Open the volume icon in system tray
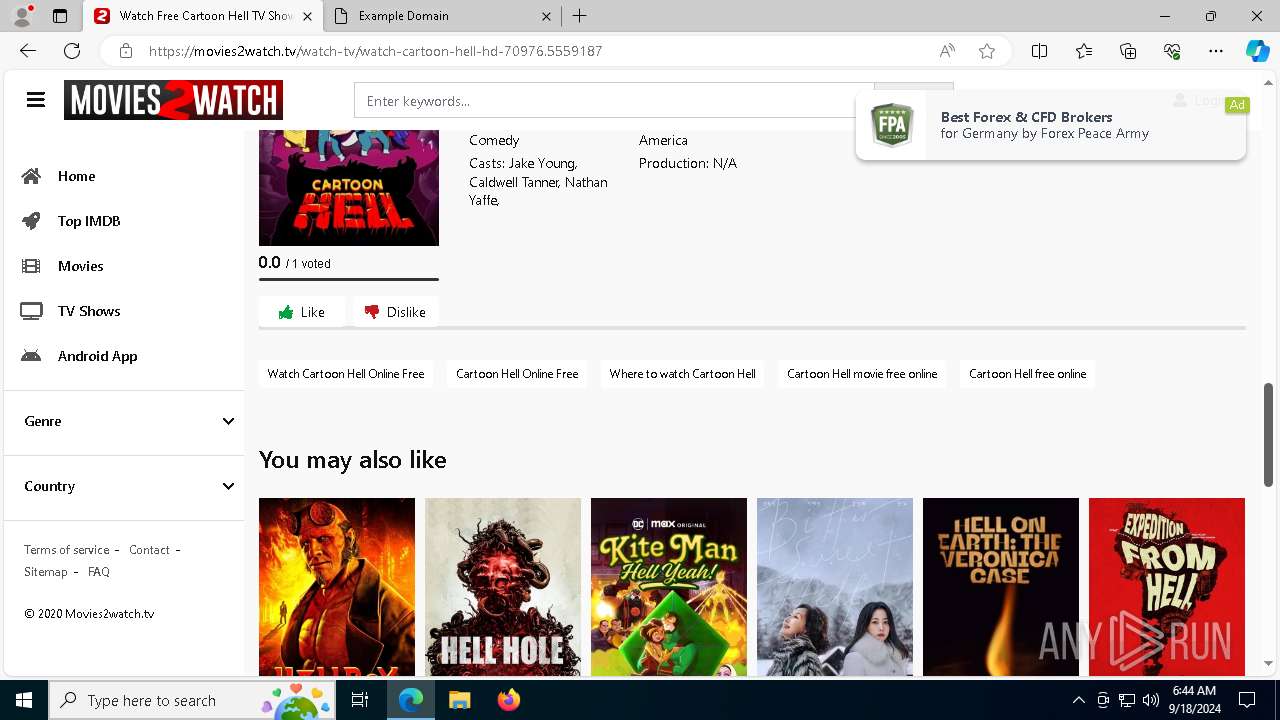 1151,700
